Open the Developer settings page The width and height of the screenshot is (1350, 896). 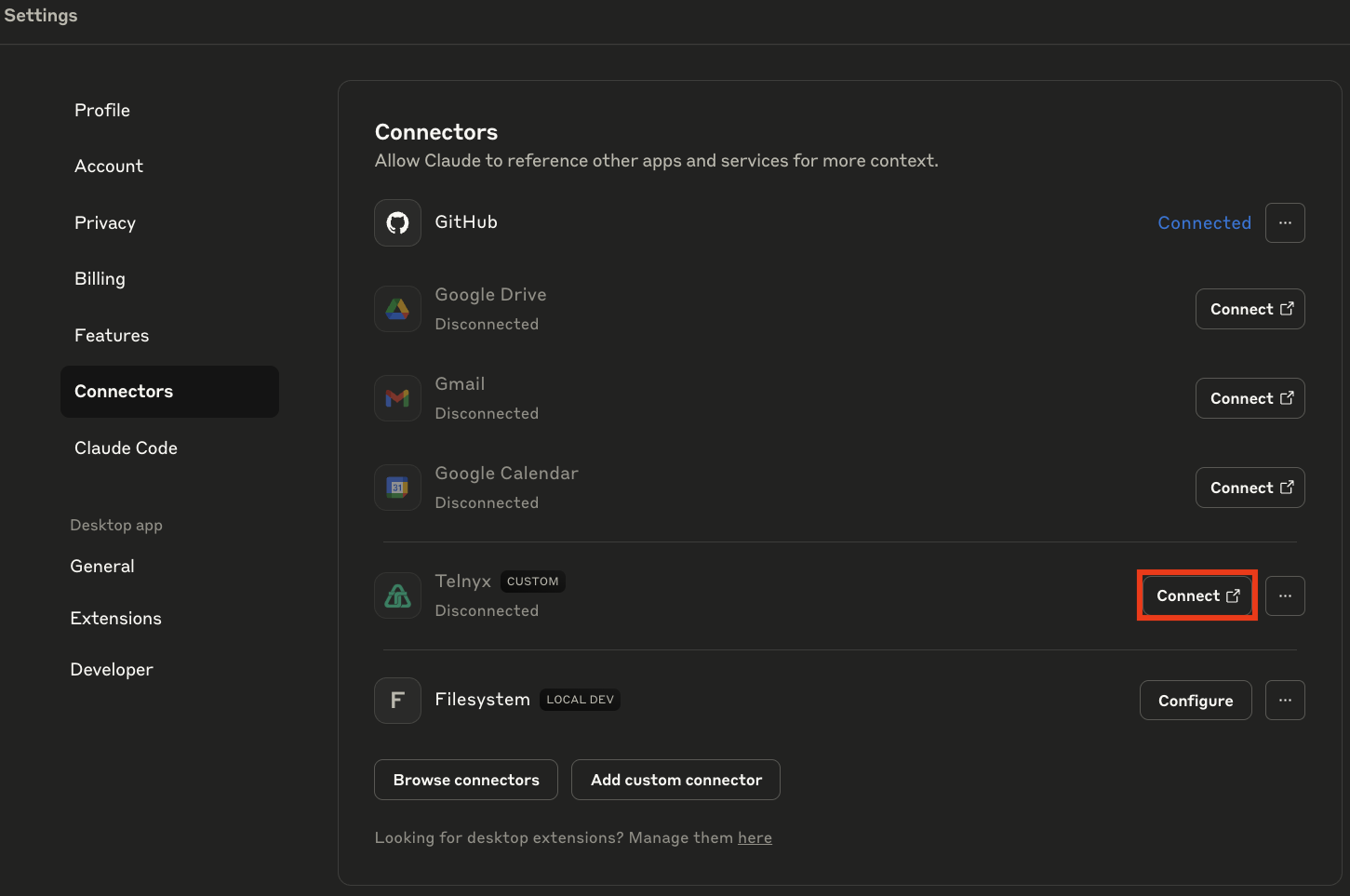tap(112, 669)
